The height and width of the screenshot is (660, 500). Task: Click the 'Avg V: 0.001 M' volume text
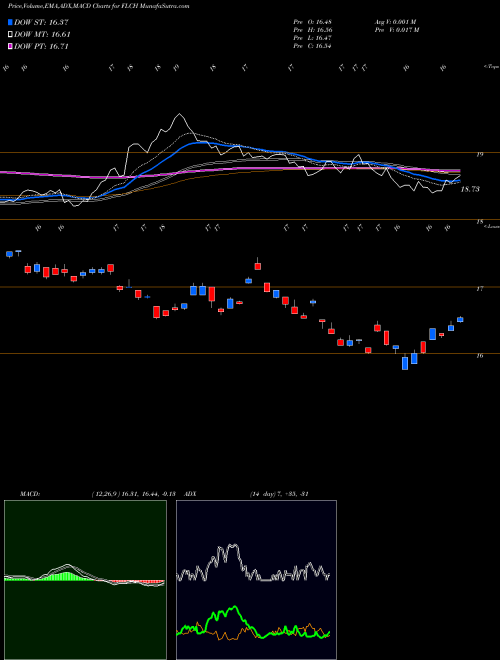(398, 22)
